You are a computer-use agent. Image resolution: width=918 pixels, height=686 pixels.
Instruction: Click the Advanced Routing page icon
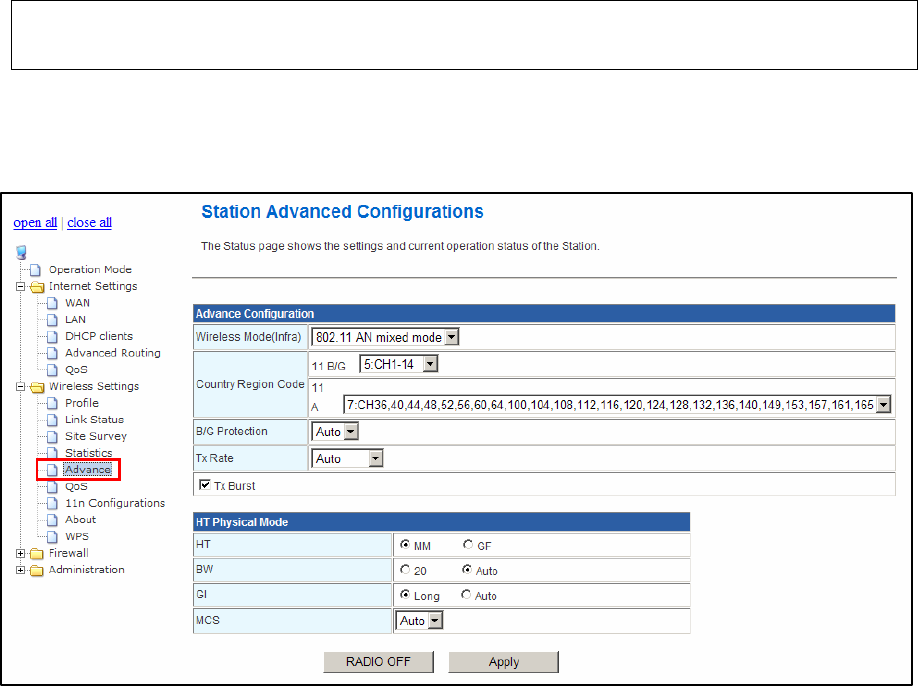click(53, 354)
